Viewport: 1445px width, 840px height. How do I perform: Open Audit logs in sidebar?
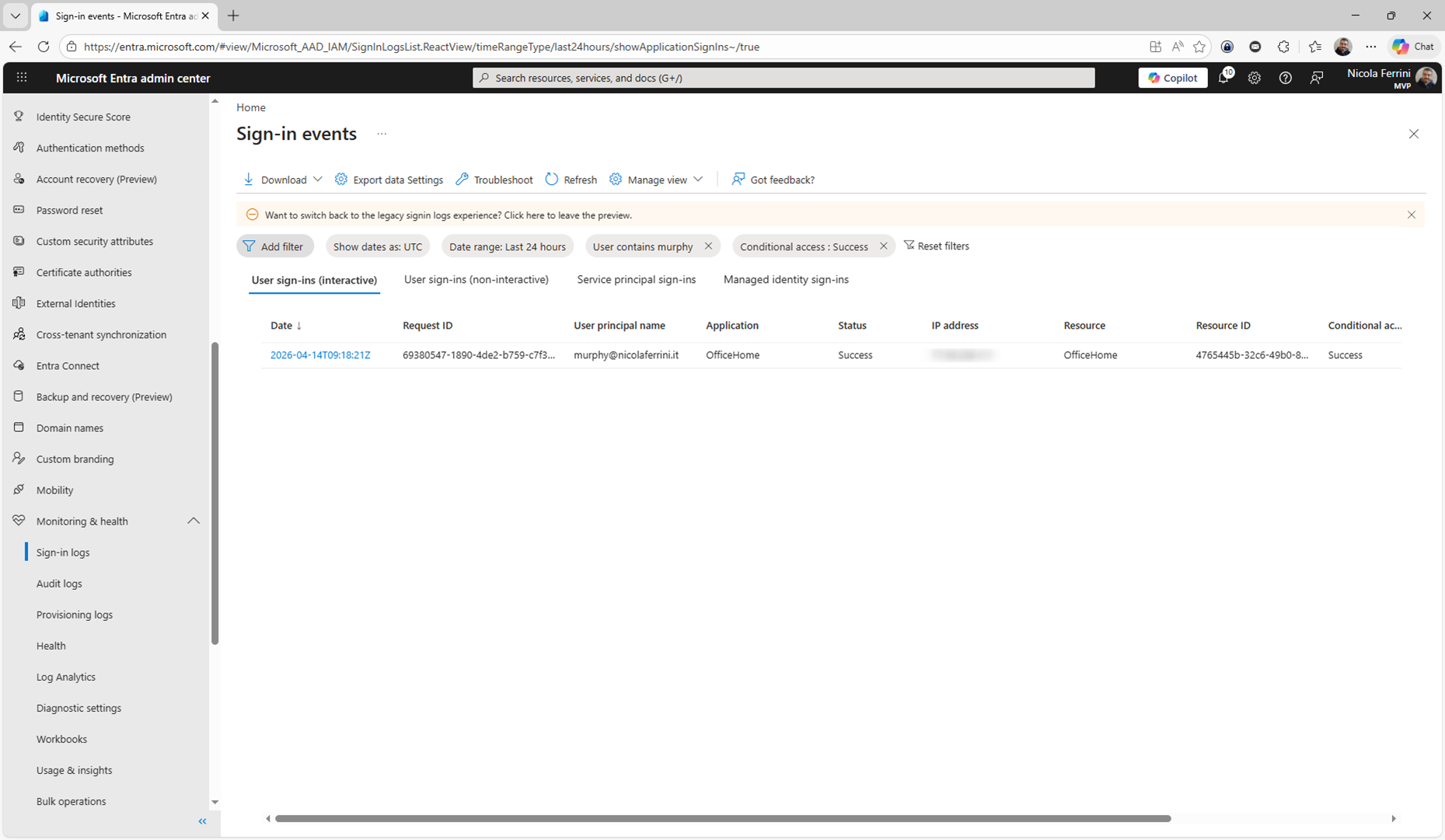pyautogui.click(x=59, y=584)
